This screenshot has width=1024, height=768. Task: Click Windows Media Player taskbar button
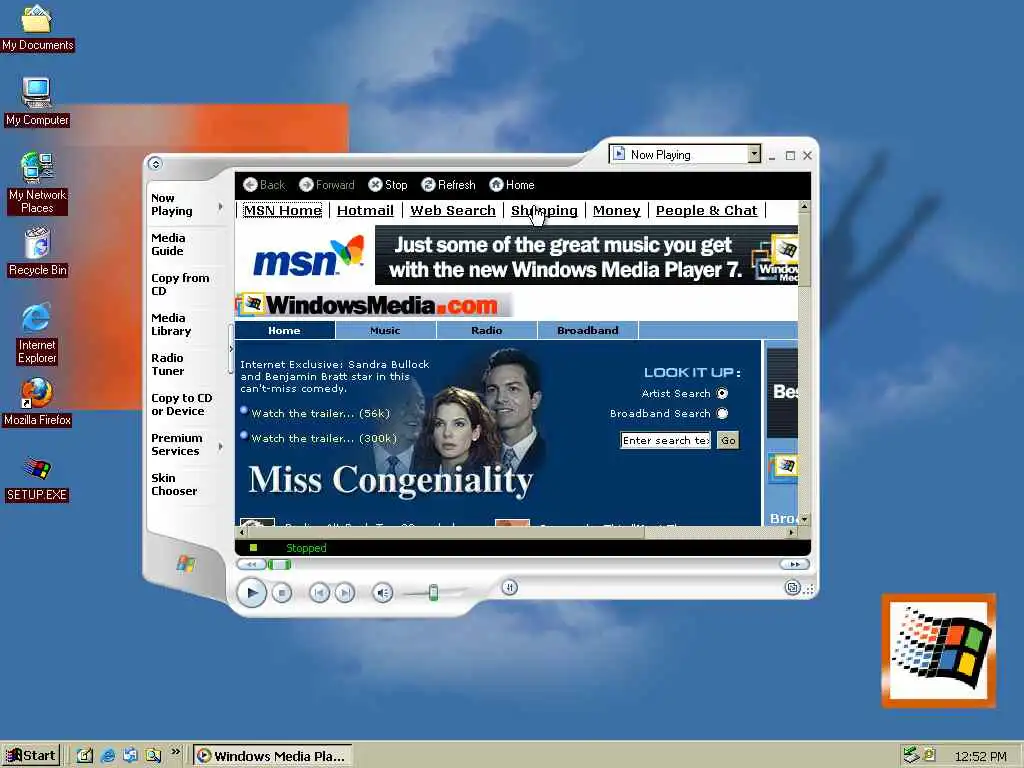pyautogui.click(x=272, y=756)
